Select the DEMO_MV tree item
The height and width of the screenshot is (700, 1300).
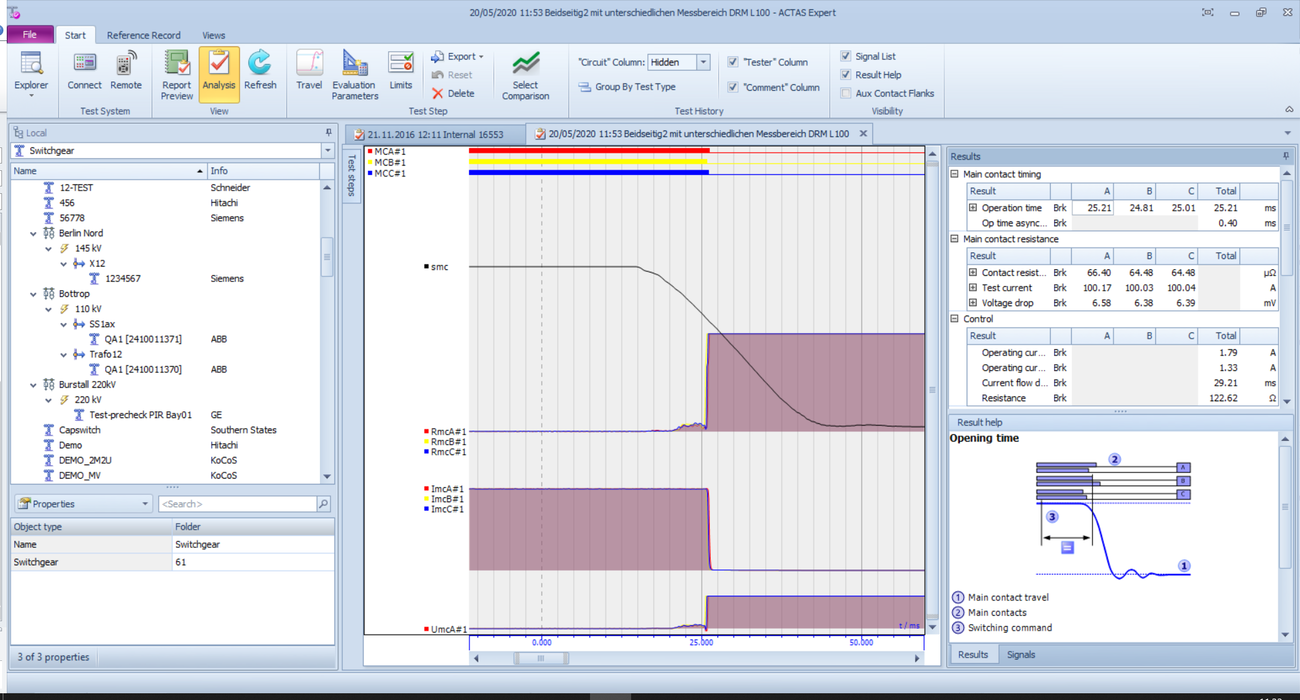[x=80, y=476]
